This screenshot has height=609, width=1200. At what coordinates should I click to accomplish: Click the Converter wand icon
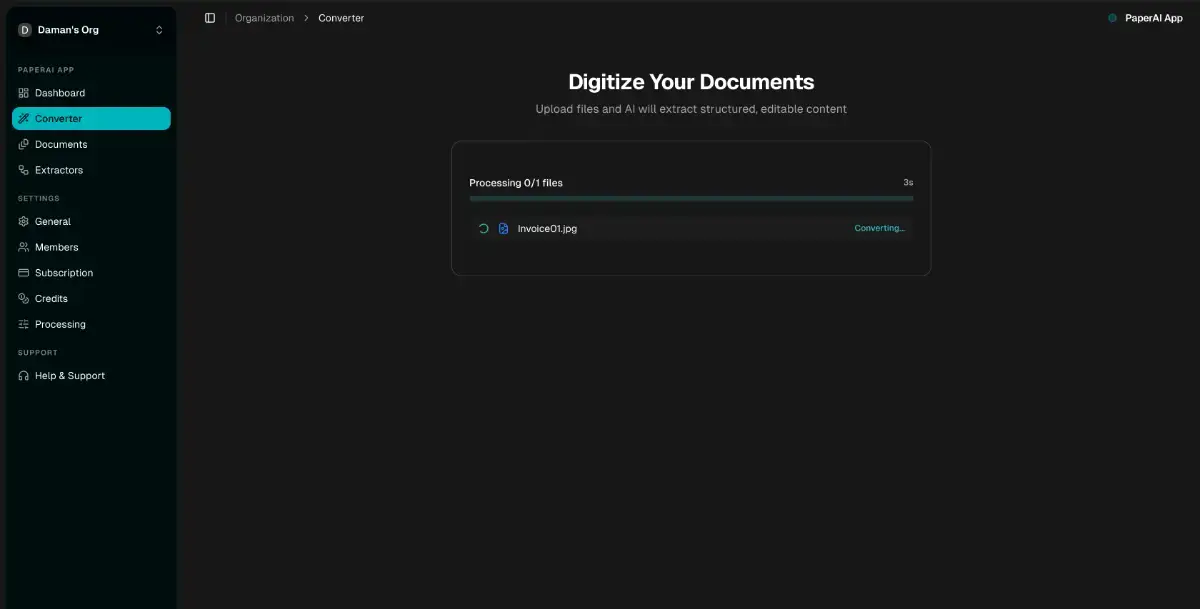coord(24,119)
